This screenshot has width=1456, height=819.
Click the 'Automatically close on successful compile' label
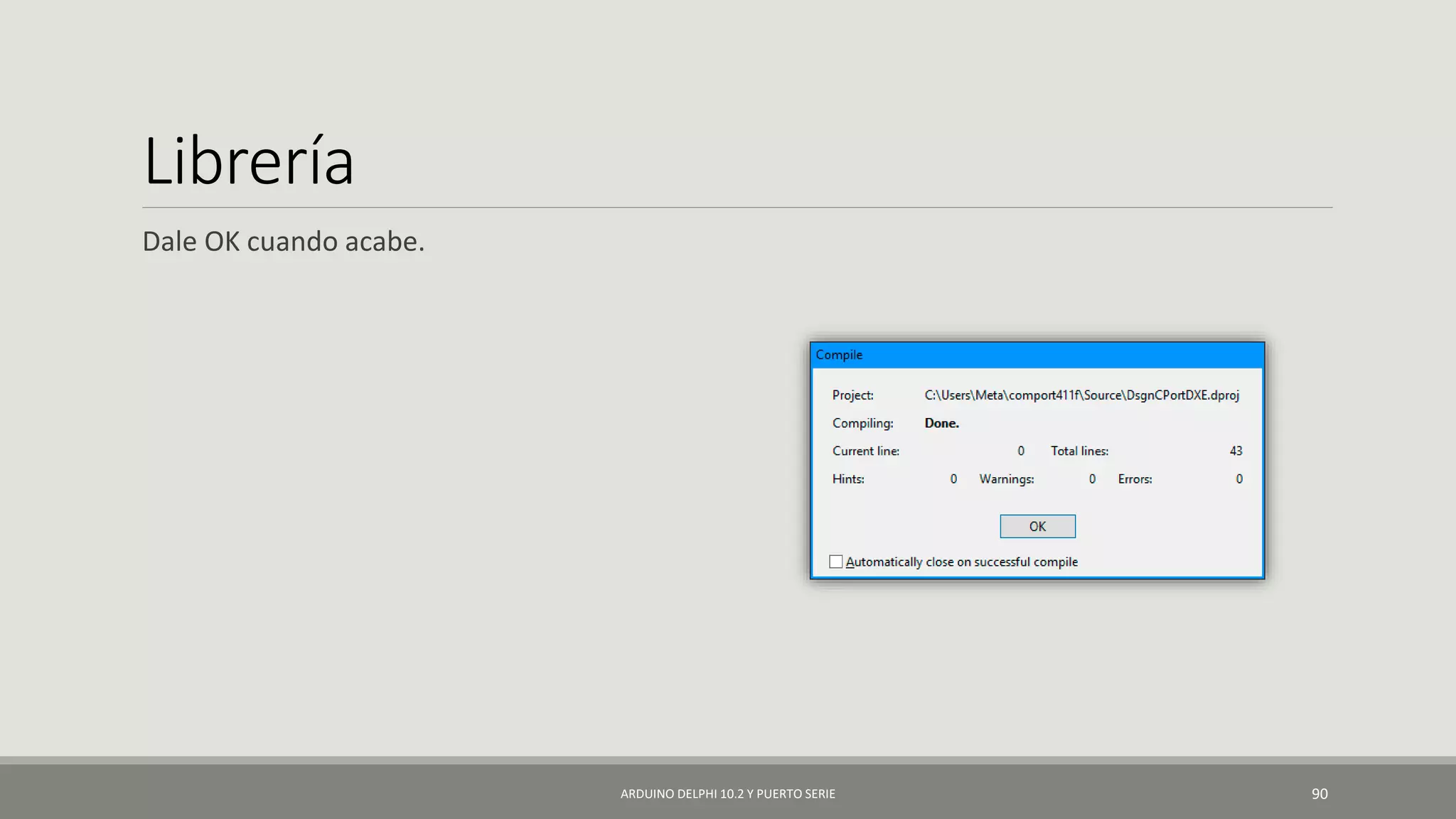click(961, 562)
